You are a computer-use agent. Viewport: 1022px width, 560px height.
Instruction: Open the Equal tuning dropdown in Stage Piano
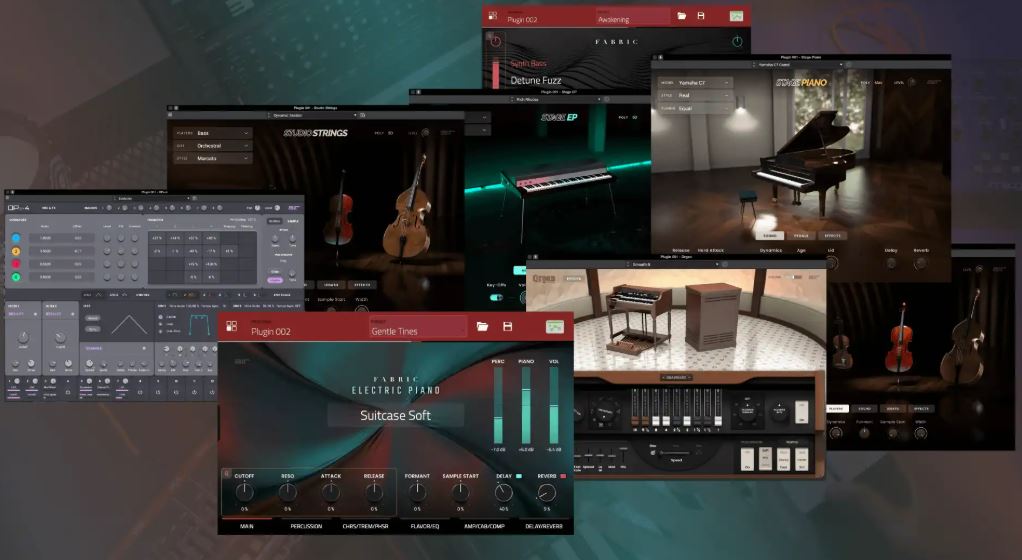tap(695, 108)
